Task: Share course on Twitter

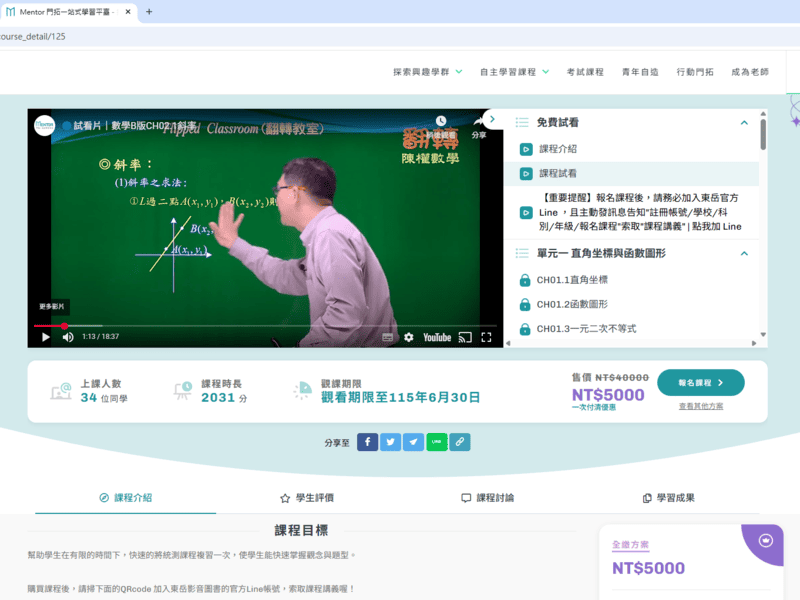Action: tap(390, 442)
